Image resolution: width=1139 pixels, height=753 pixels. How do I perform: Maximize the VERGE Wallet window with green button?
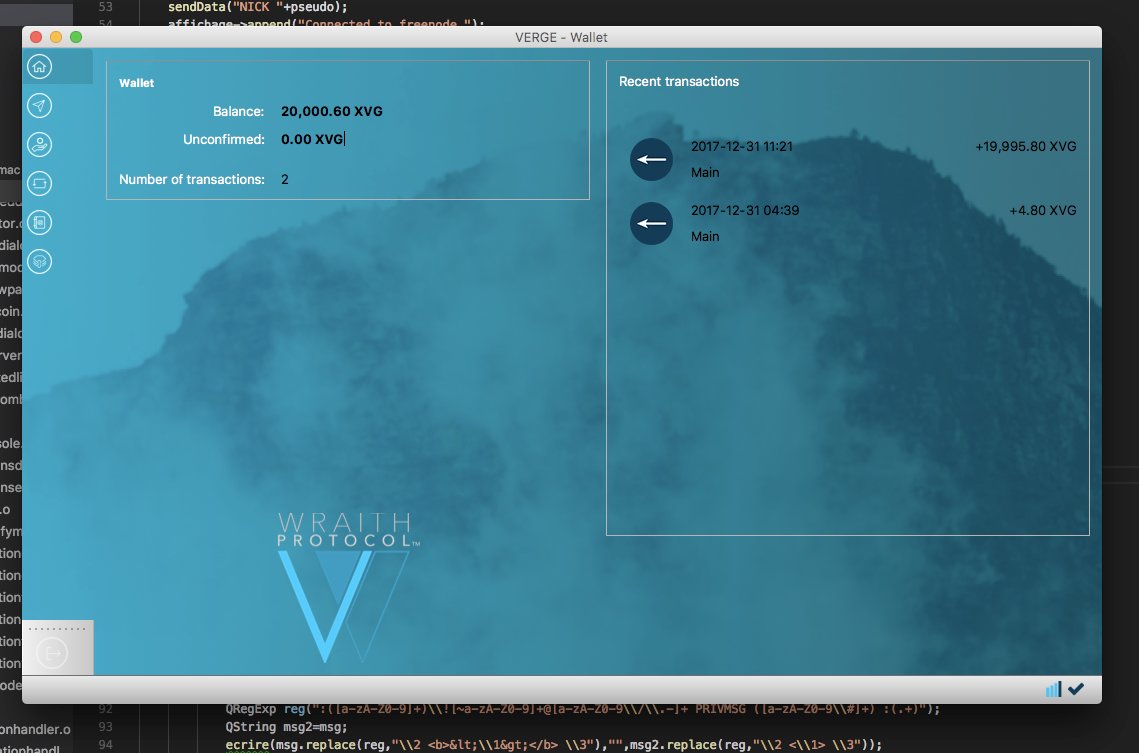click(76, 37)
